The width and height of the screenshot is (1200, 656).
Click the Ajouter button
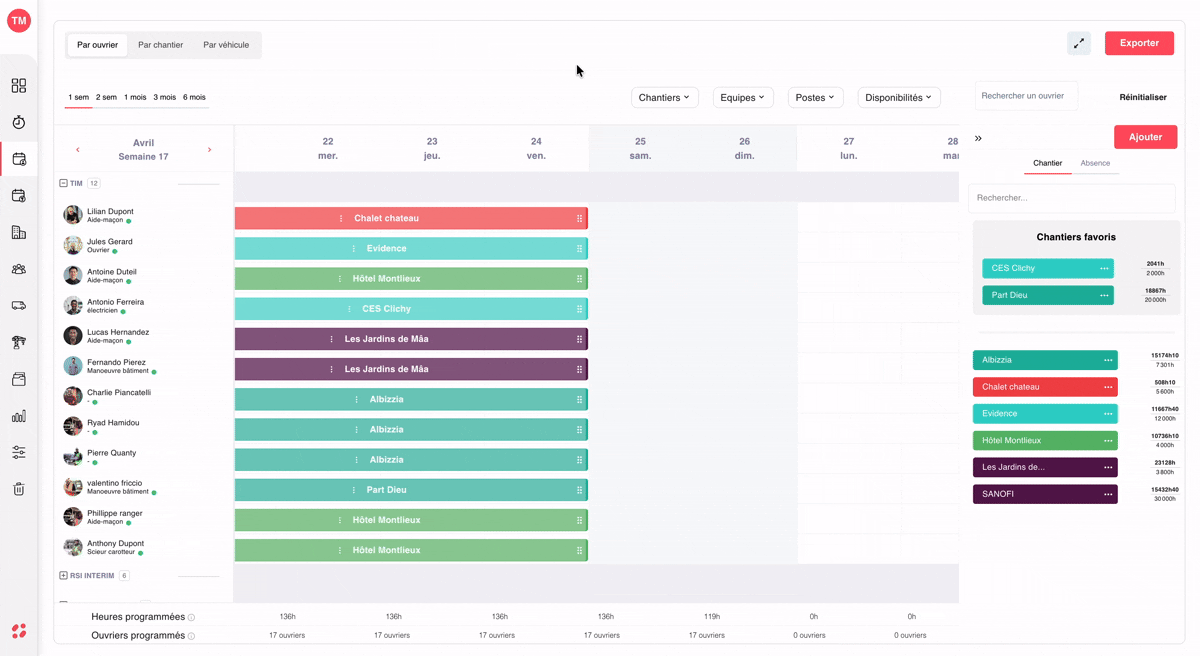point(1145,137)
